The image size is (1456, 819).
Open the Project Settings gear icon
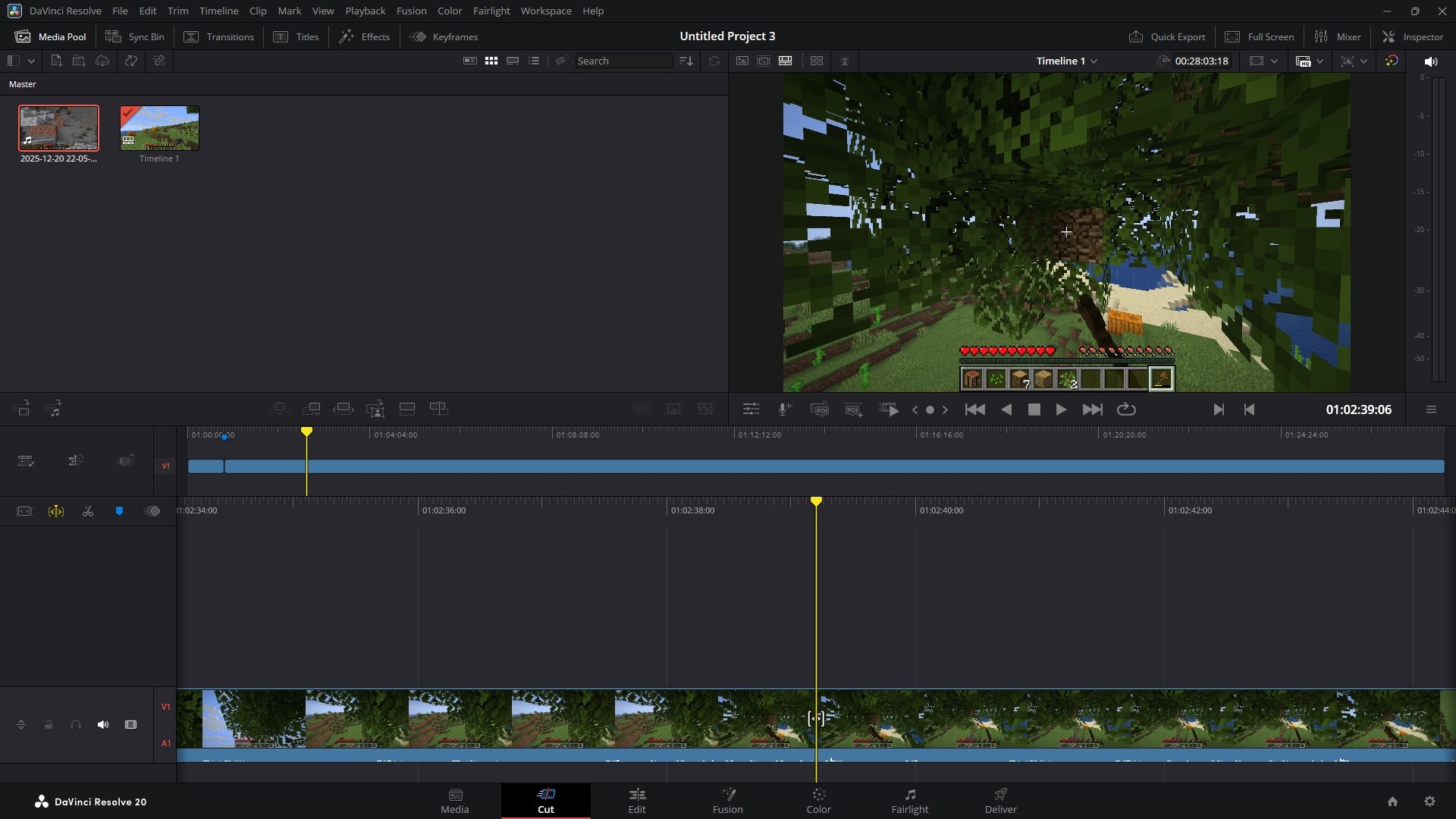[x=1429, y=802]
